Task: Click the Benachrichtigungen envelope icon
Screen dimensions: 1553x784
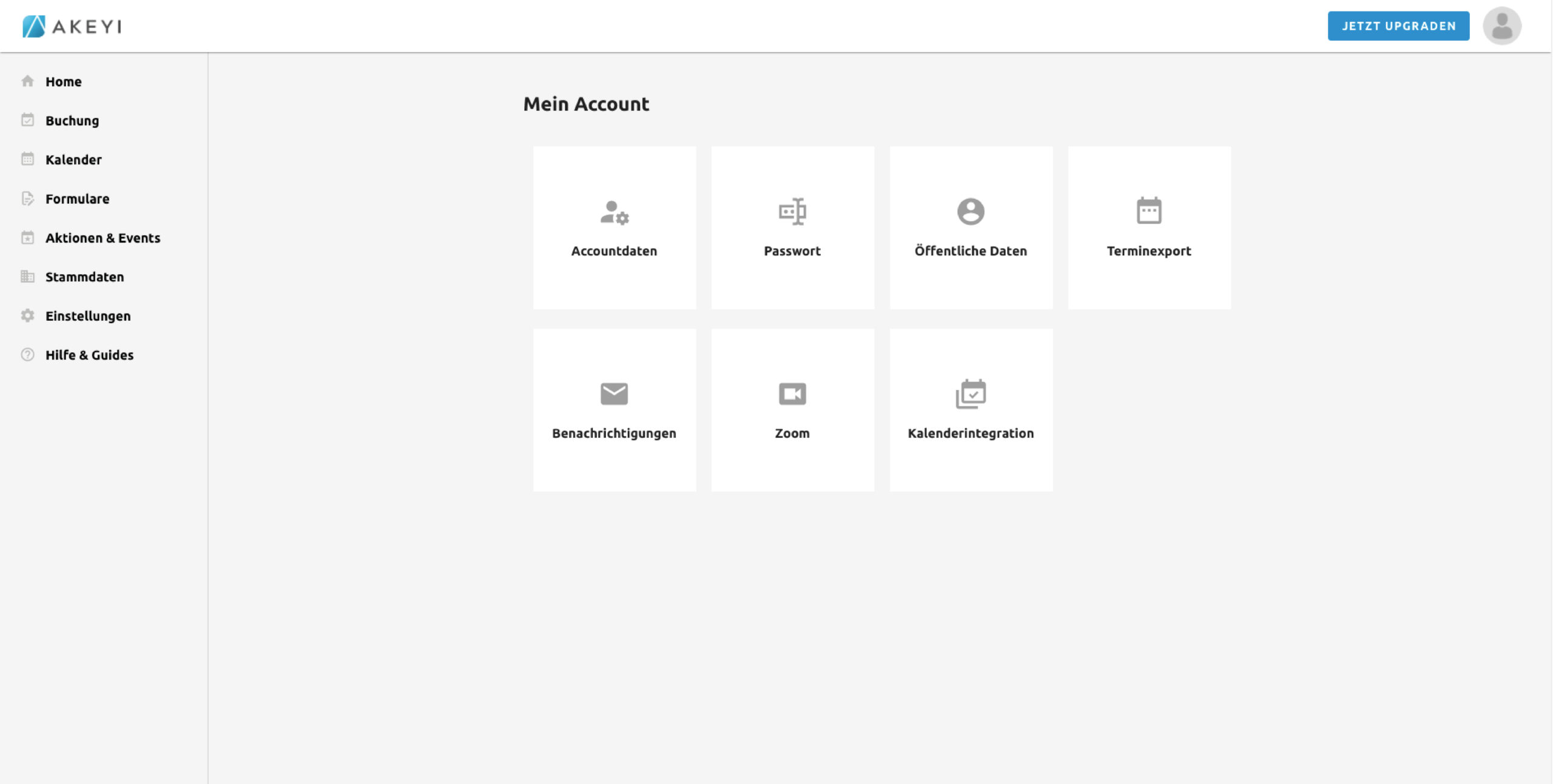Action: click(614, 394)
